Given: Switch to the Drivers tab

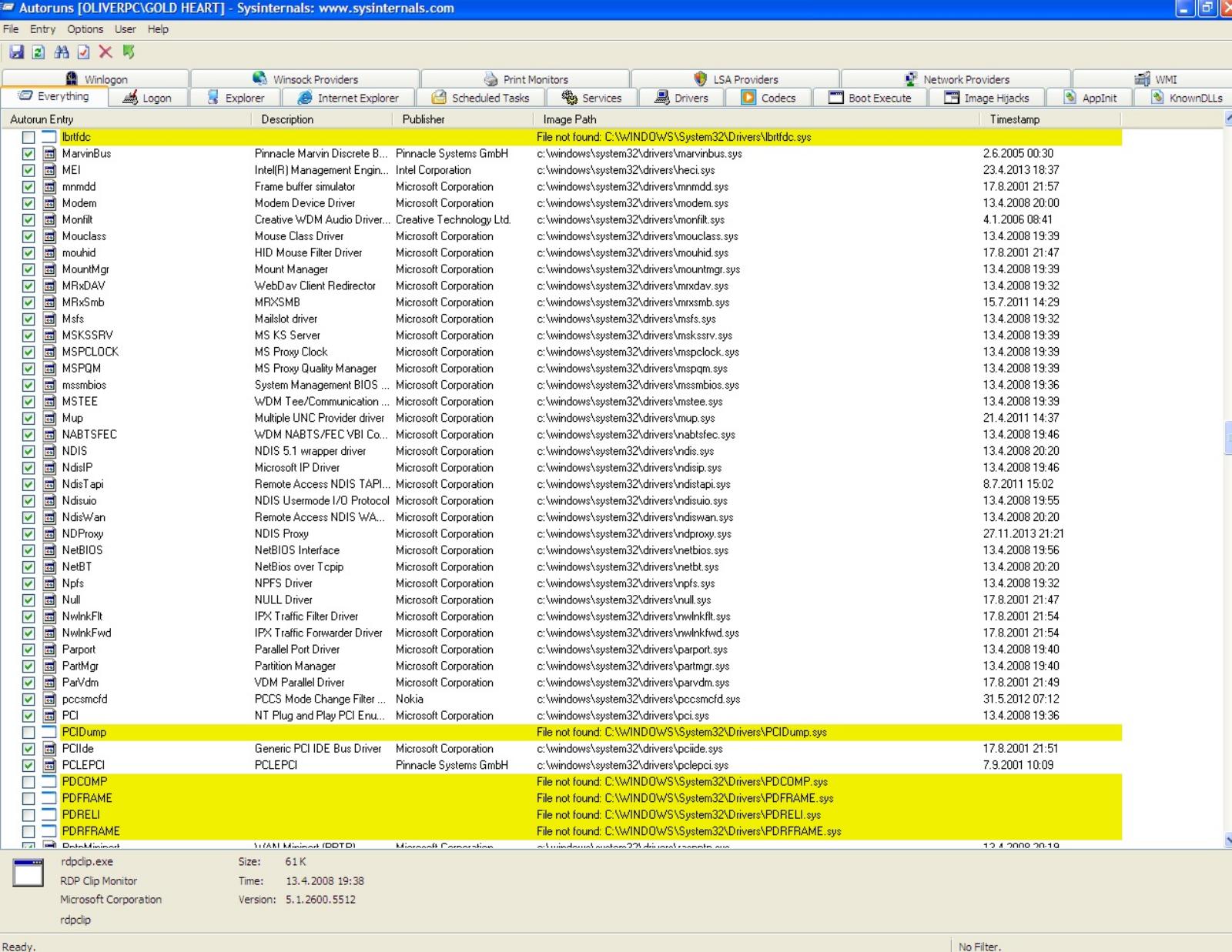Looking at the screenshot, I should coord(681,98).
